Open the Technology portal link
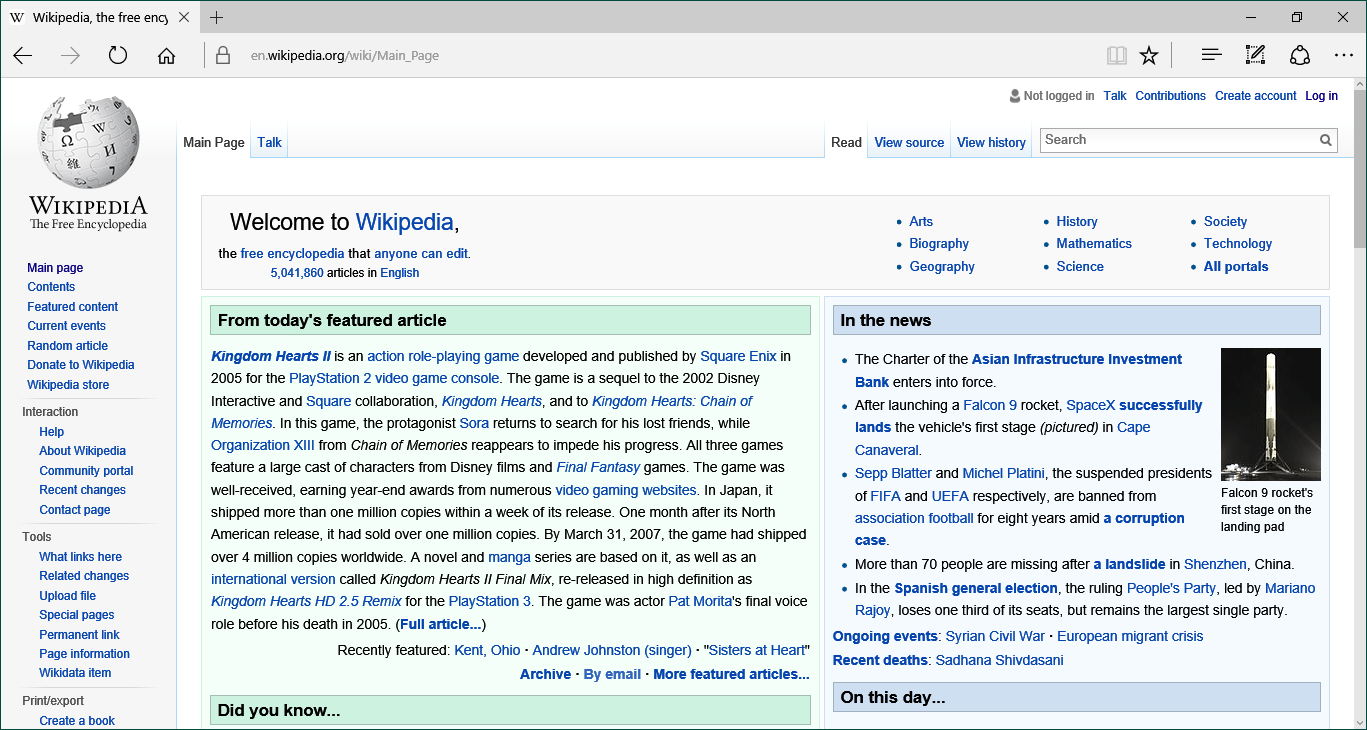 coord(1238,244)
